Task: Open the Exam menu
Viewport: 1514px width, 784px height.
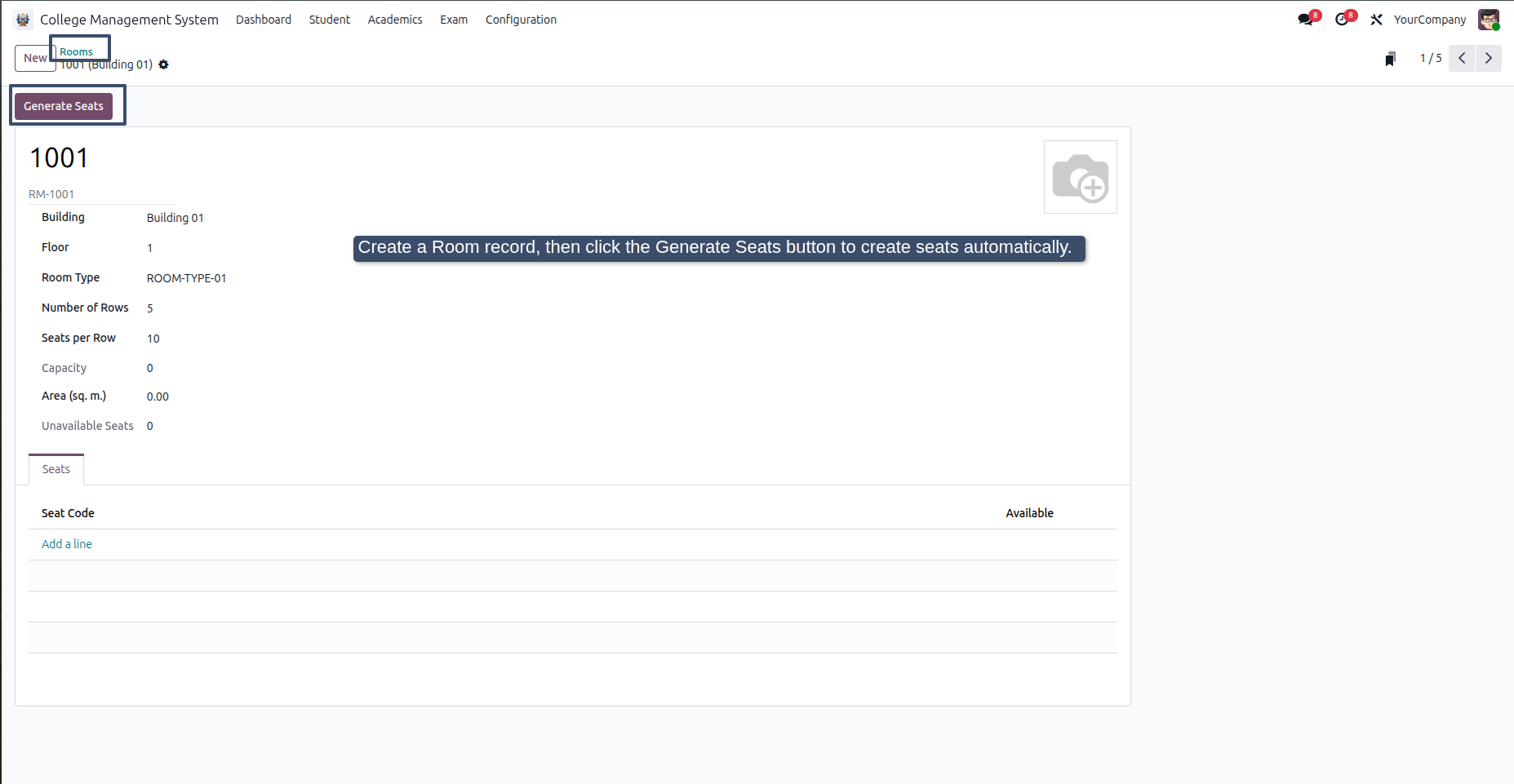Action: pyautogui.click(x=454, y=20)
